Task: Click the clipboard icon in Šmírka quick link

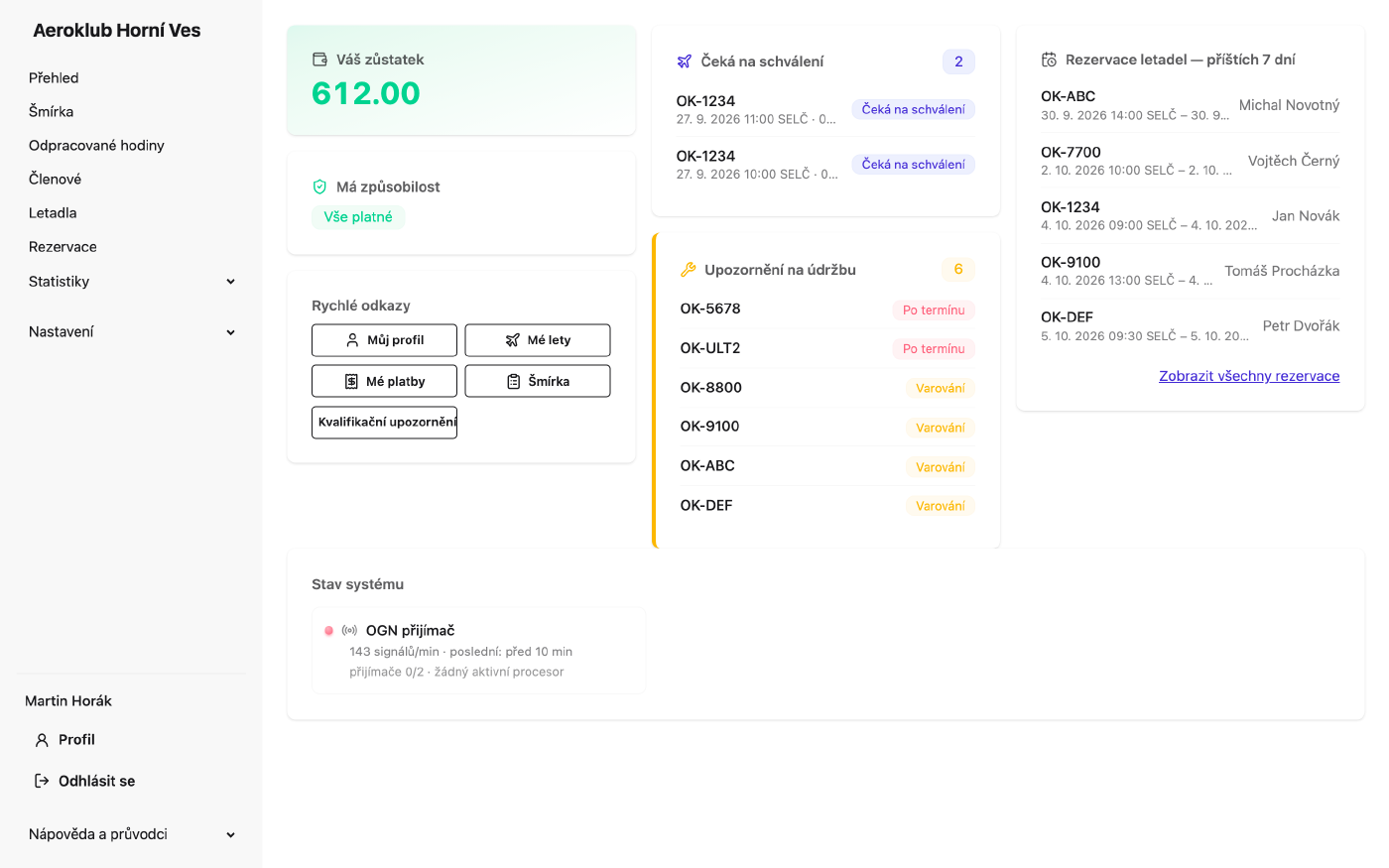Action: [513, 381]
